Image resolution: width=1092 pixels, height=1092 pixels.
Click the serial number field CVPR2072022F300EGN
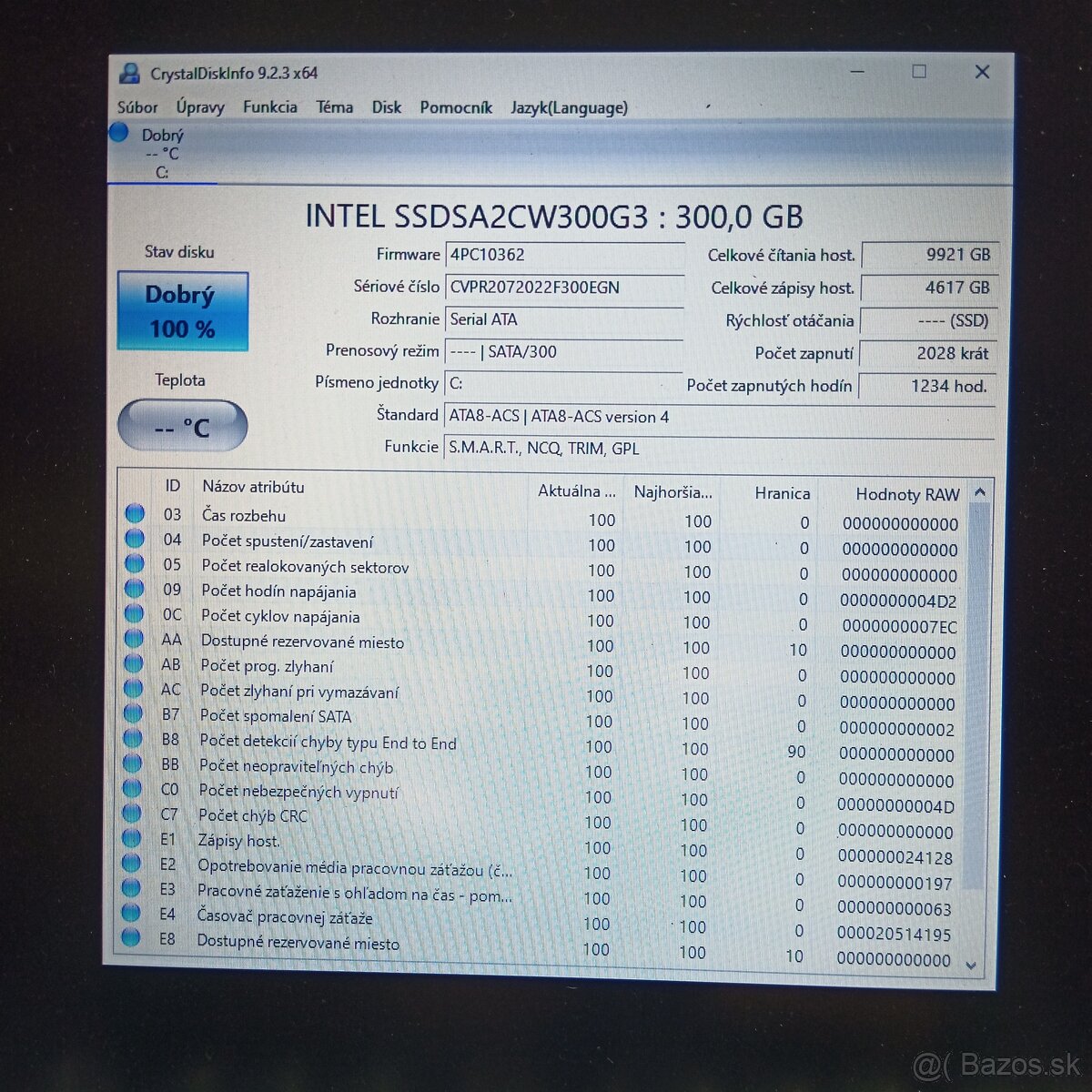(x=564, y=288)
